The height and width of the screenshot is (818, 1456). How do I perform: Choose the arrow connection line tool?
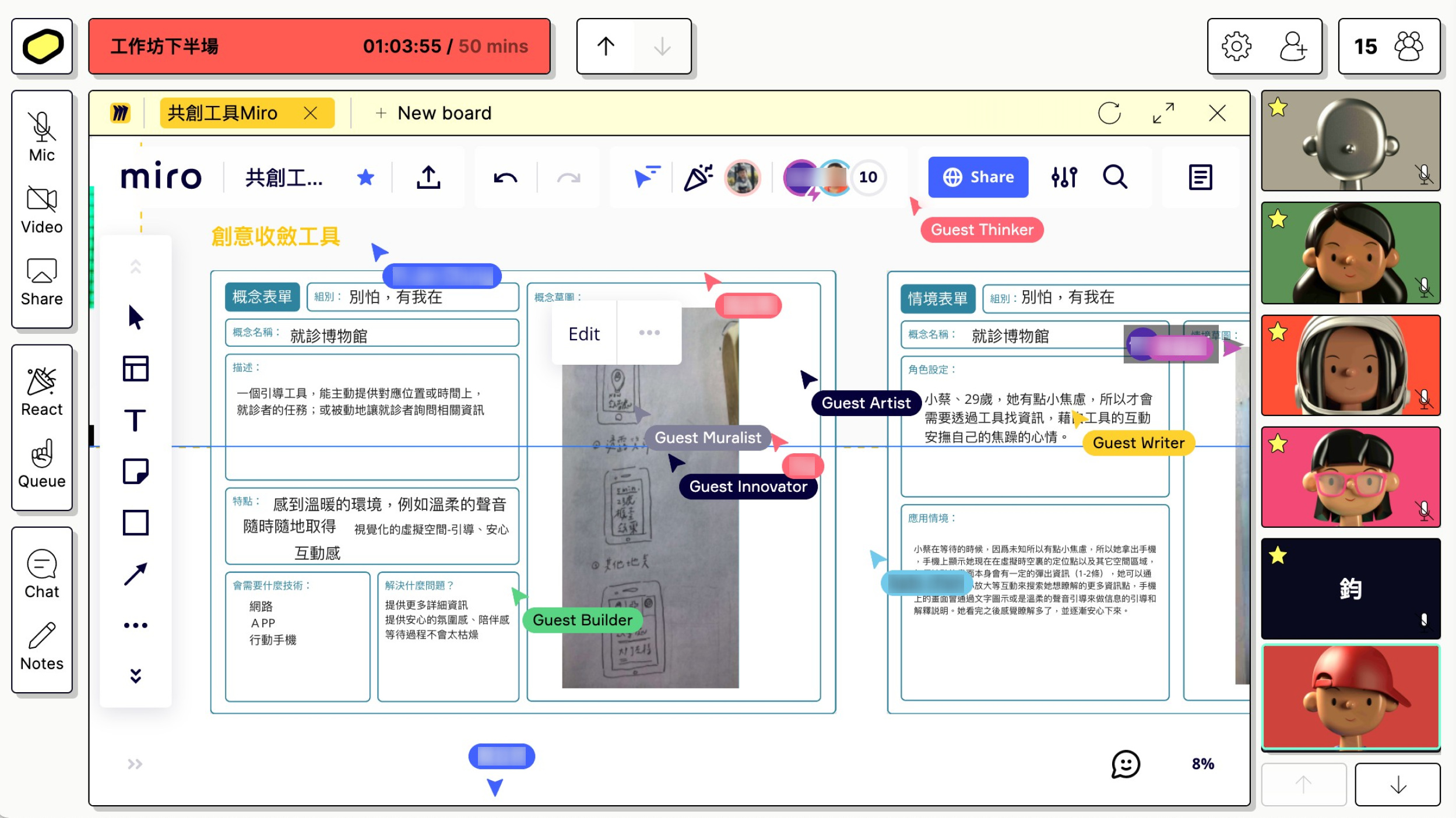coord(135,574)
